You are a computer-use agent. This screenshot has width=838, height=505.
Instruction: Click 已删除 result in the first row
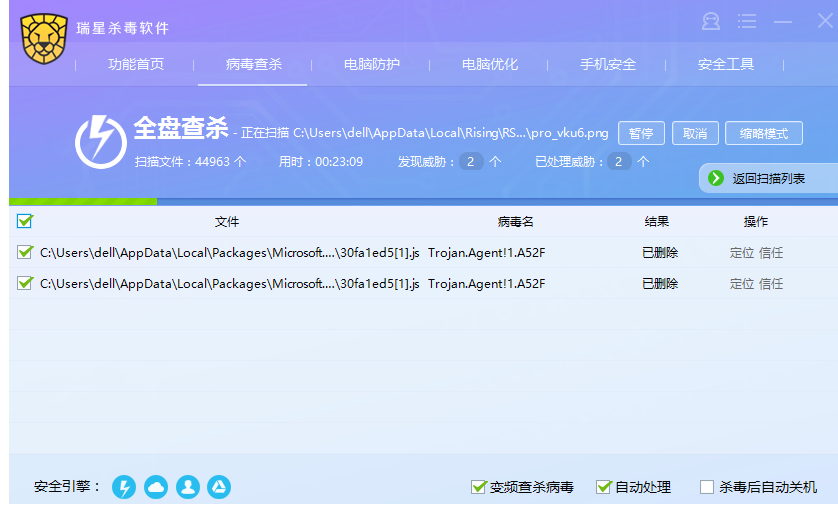click(660, 253)
